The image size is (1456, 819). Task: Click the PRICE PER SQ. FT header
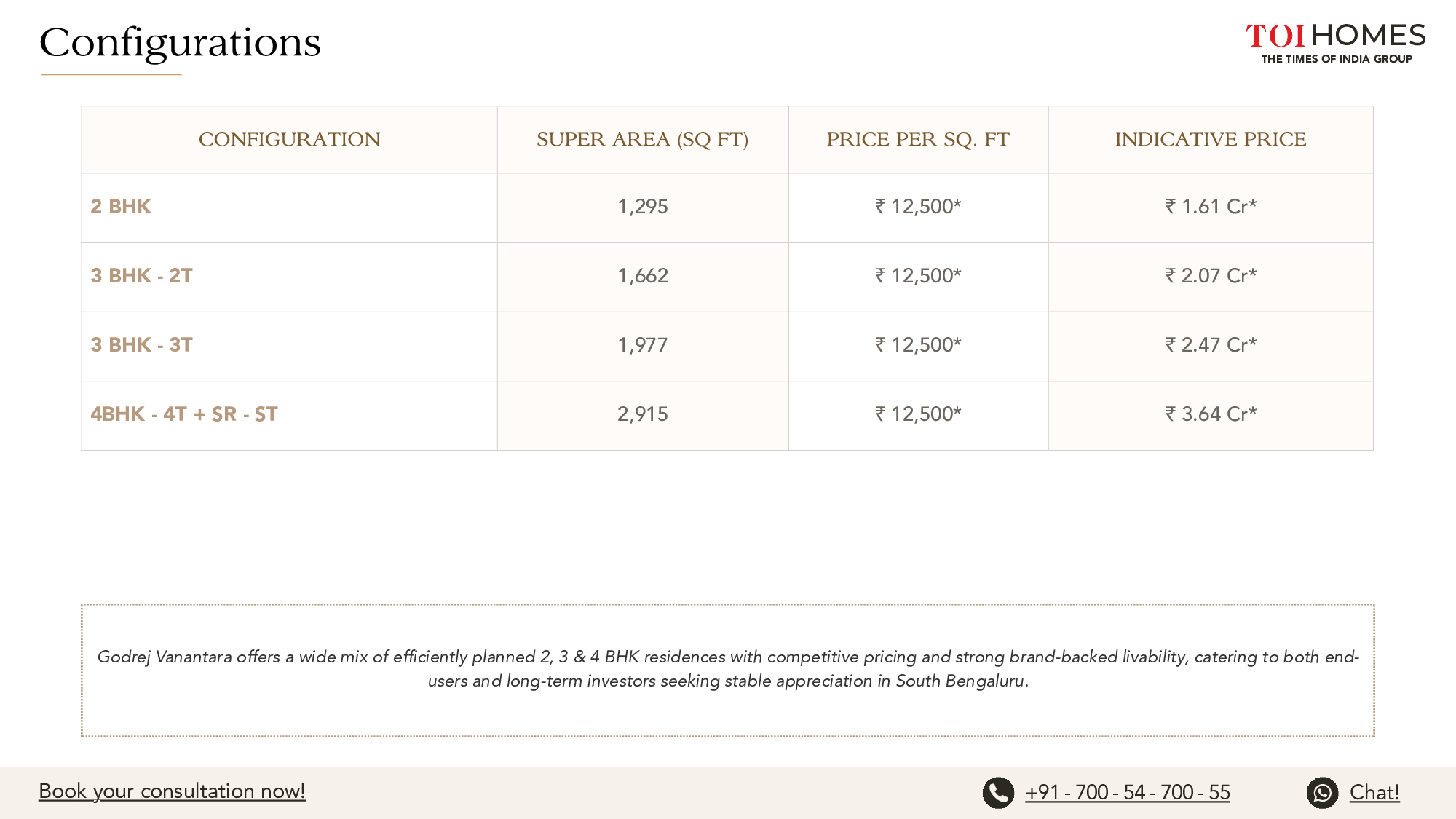tap(918, 140)
